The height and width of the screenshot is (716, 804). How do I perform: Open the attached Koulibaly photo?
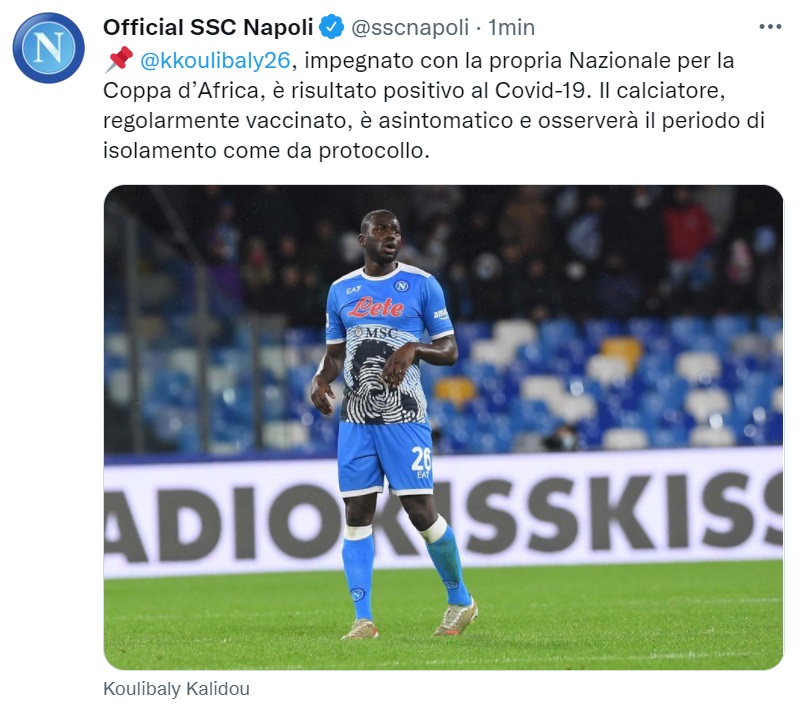tap(443, 427)
